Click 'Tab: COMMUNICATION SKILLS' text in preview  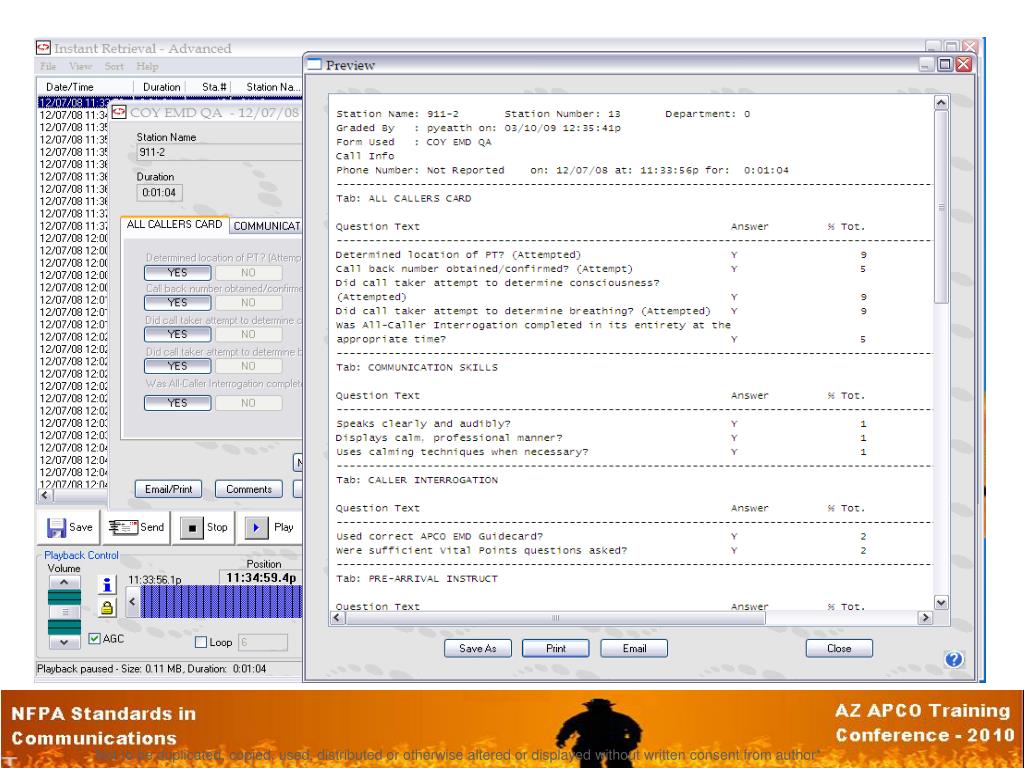(x=417, y=368)
